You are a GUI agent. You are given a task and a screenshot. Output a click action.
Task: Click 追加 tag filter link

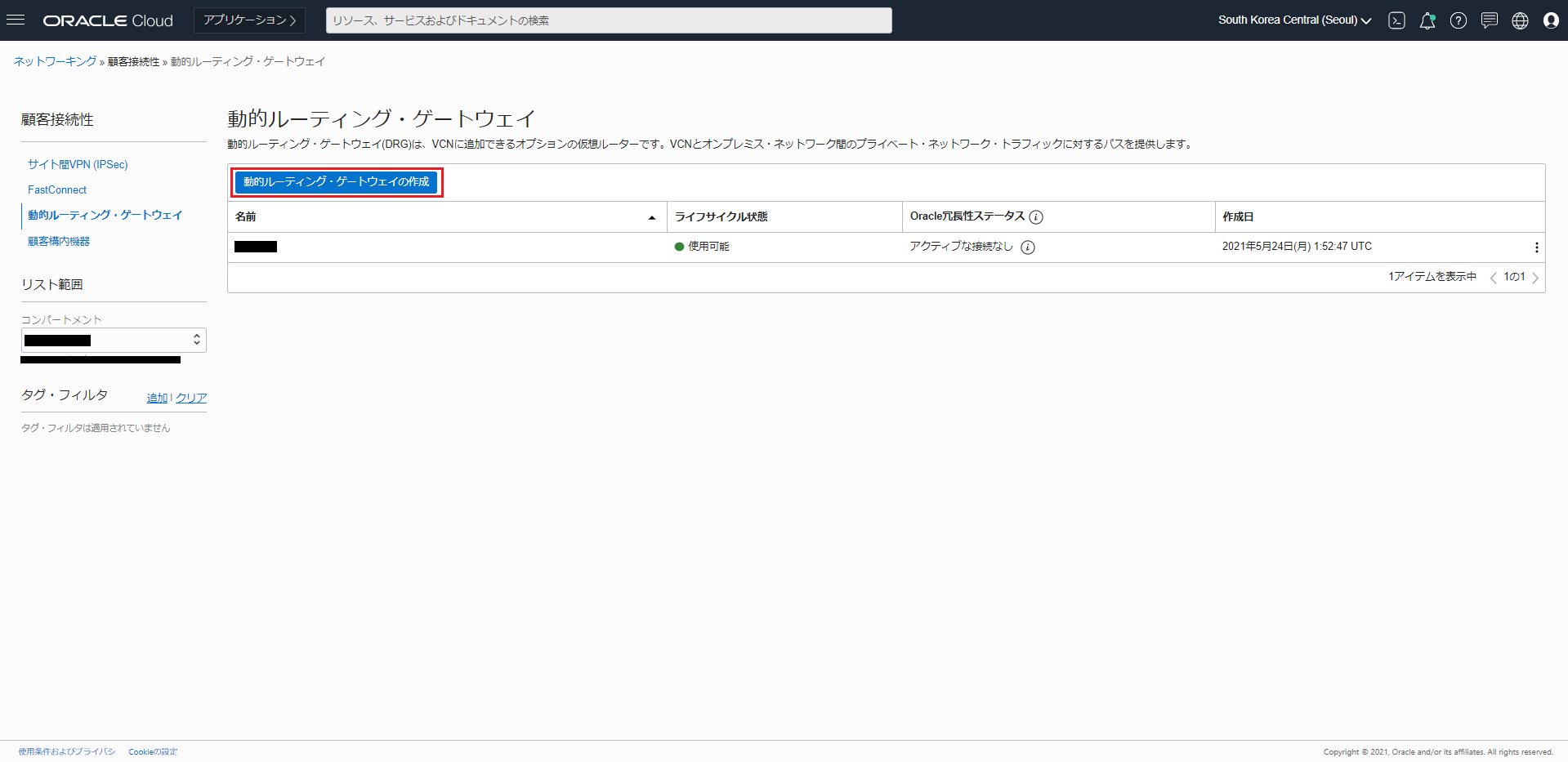pyautogui.click(x=157, y=398)
